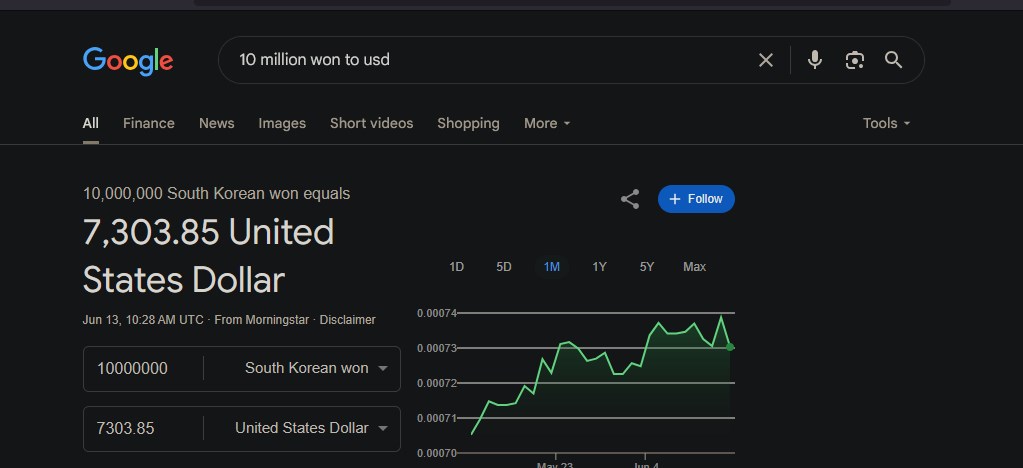
Task: Switch to the News tab
Action: 217,123
